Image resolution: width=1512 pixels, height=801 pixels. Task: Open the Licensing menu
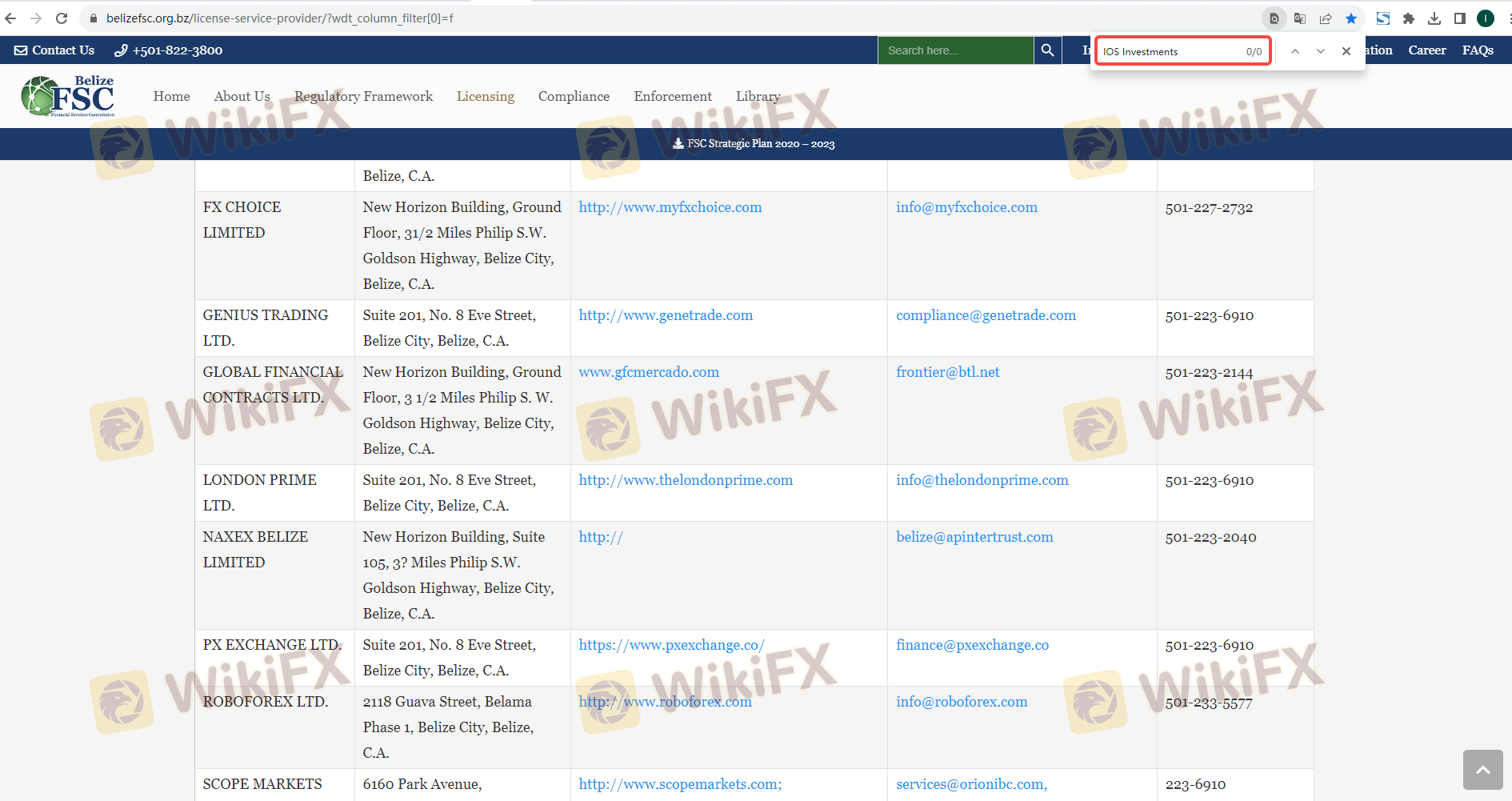tap(486, 97)
